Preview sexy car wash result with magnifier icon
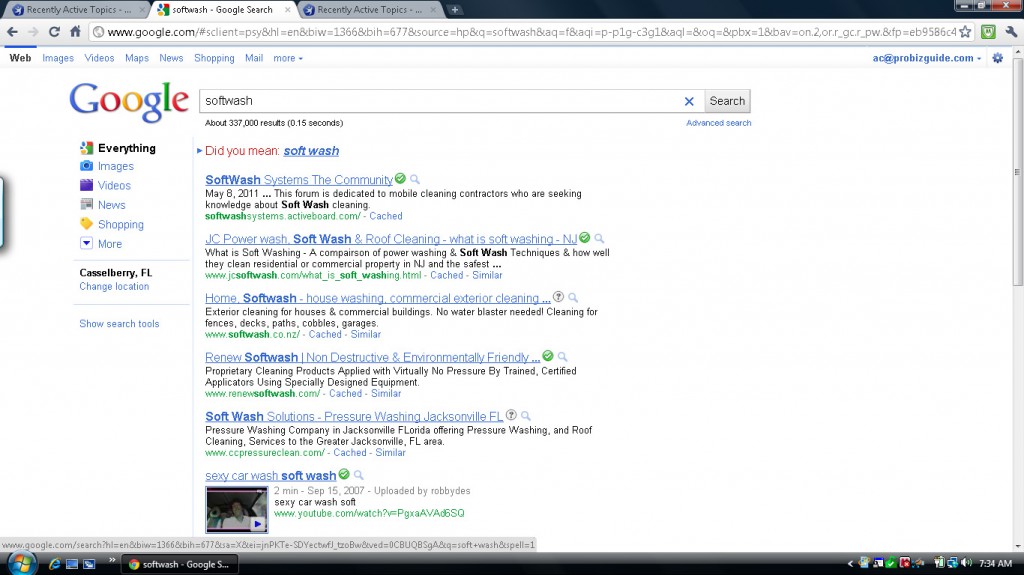Image resolution: width=1024 pixels, height=575 pixels. point(359,475)
